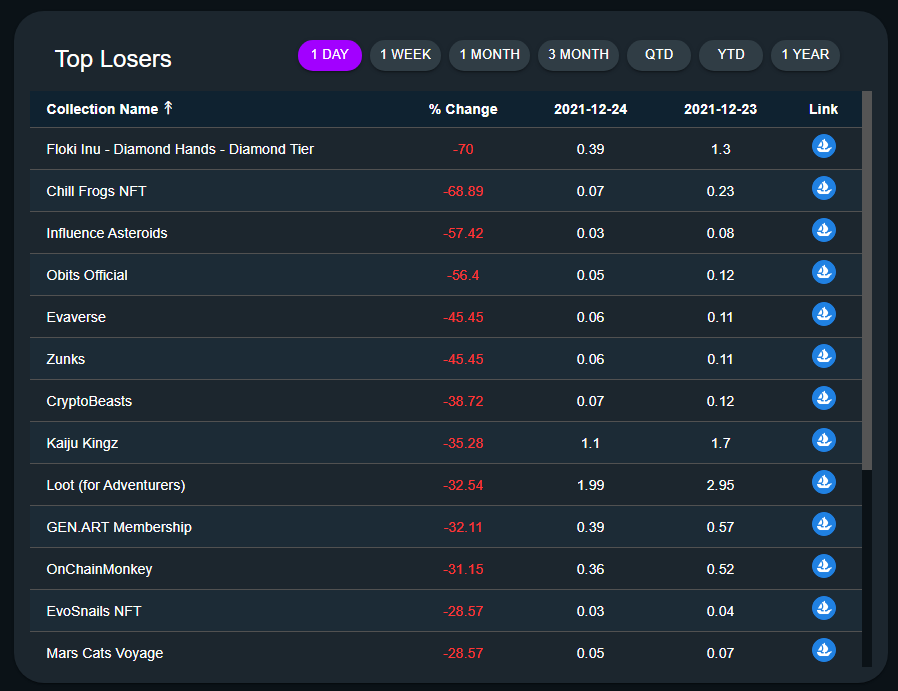Open OpenSea link for Mars Cats Voyage
898x691 pixels.
pyautogui.click(x=824, y=650)
